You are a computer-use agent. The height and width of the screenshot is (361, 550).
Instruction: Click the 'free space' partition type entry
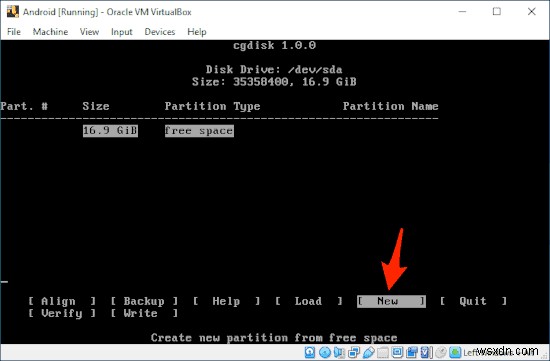pyautogui.click(x=199, y=131)
